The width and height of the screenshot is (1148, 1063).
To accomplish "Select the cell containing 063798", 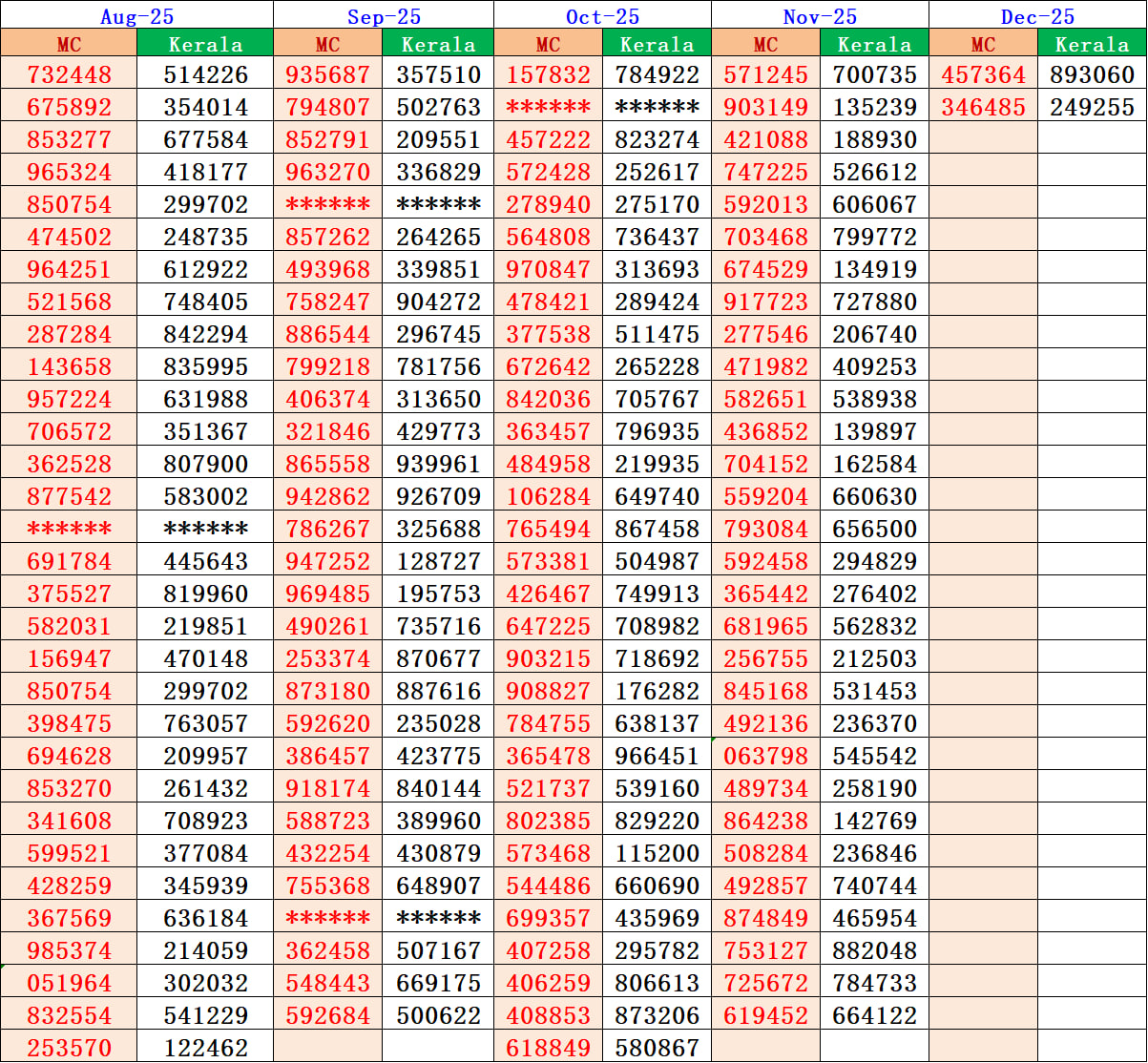I will point(764,756).
